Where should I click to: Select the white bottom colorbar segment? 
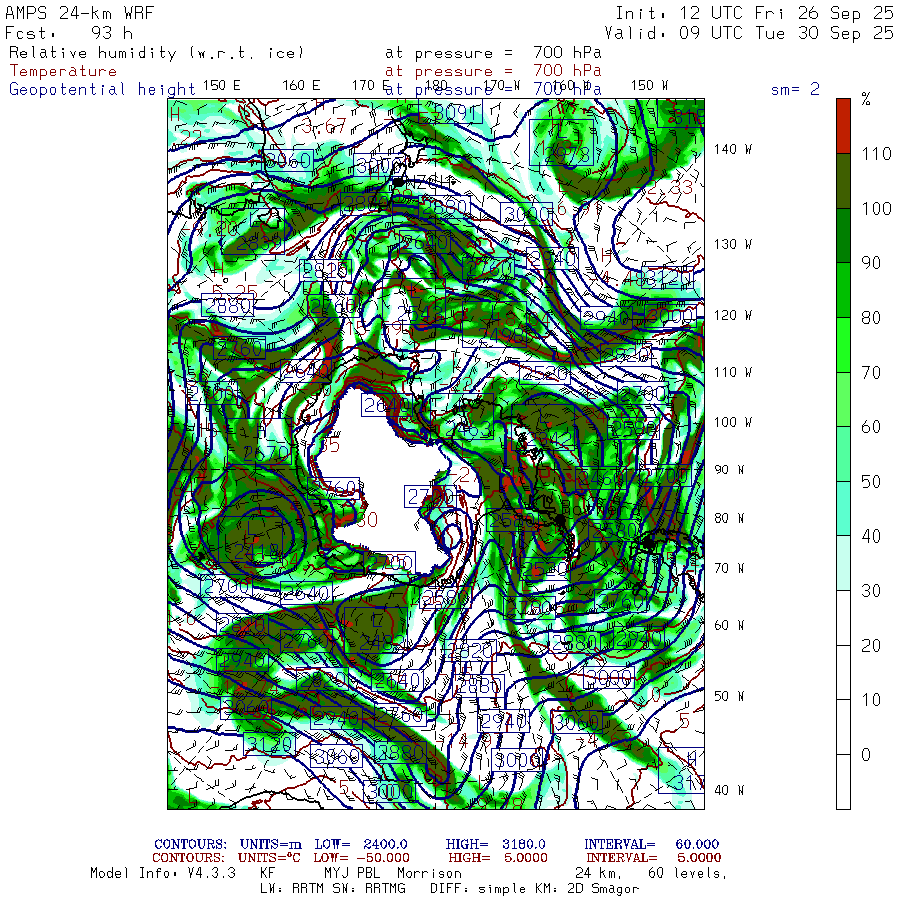[844, 781]
